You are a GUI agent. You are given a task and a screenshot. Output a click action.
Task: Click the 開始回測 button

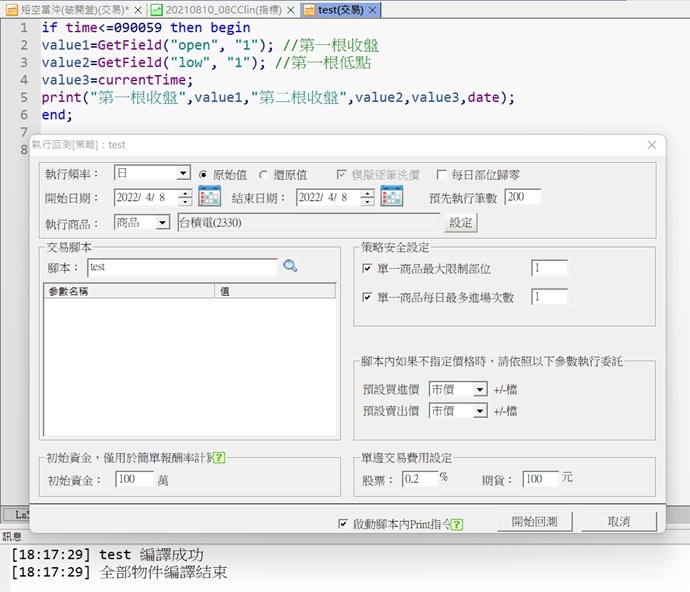pos(541,522)
